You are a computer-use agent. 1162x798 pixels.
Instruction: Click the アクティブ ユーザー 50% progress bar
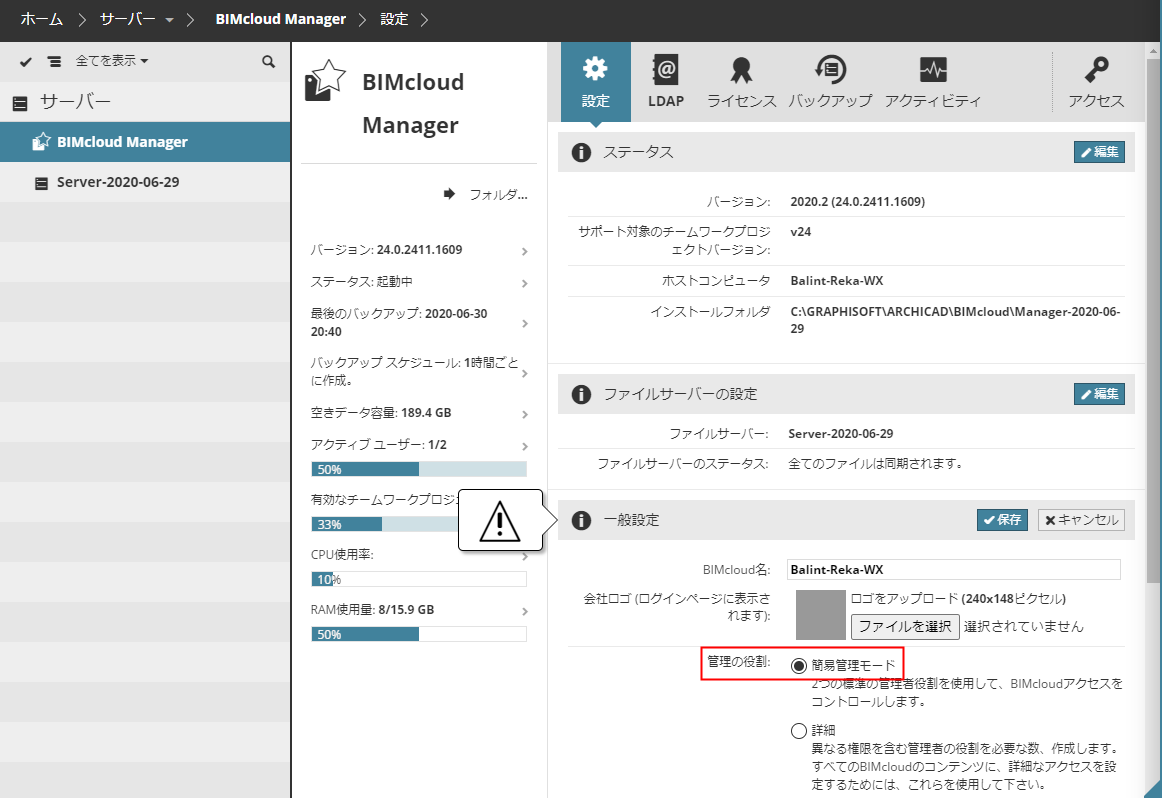[x=419, y=469]
